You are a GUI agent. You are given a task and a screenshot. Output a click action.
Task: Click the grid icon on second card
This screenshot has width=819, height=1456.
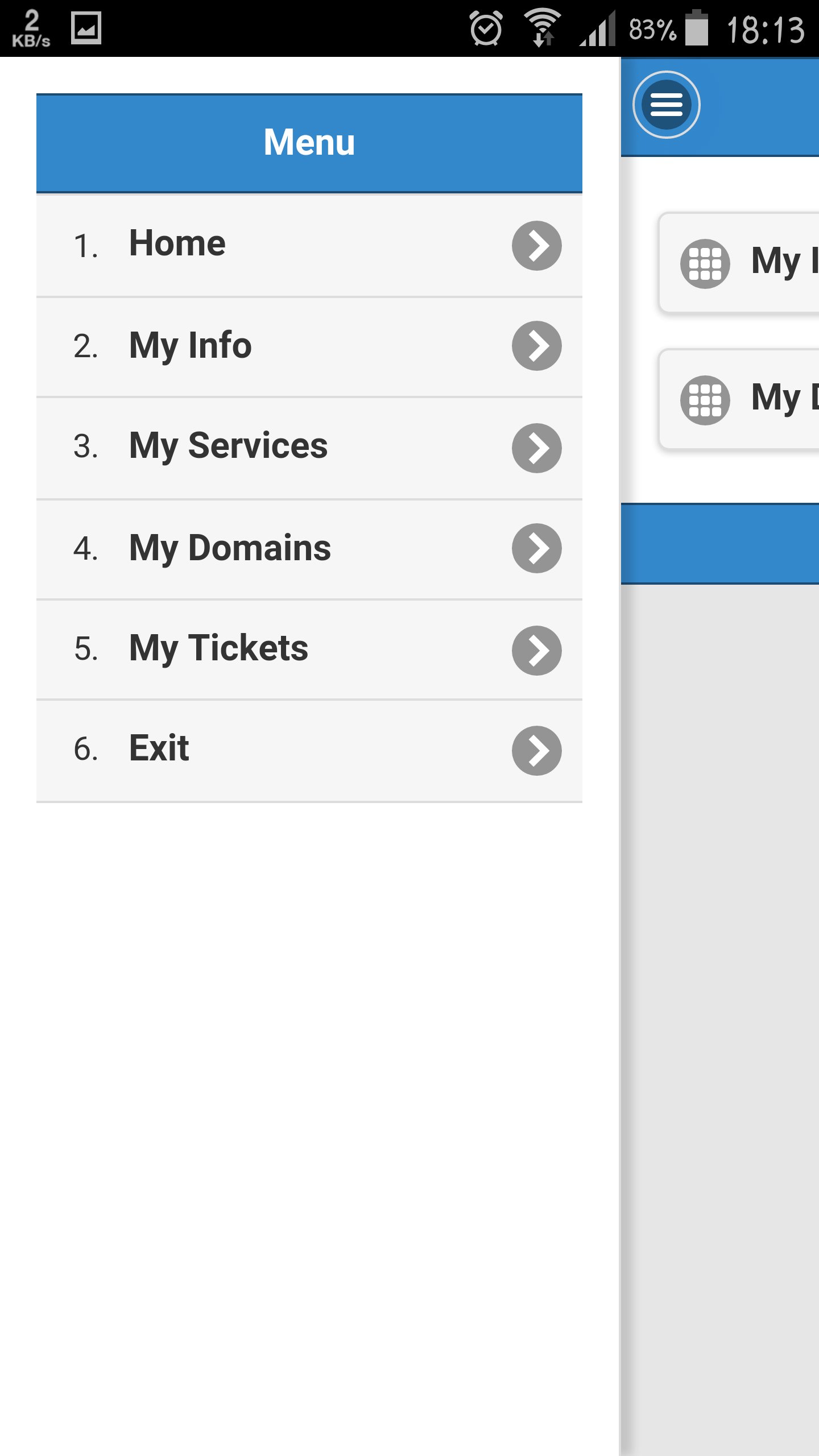705,400
